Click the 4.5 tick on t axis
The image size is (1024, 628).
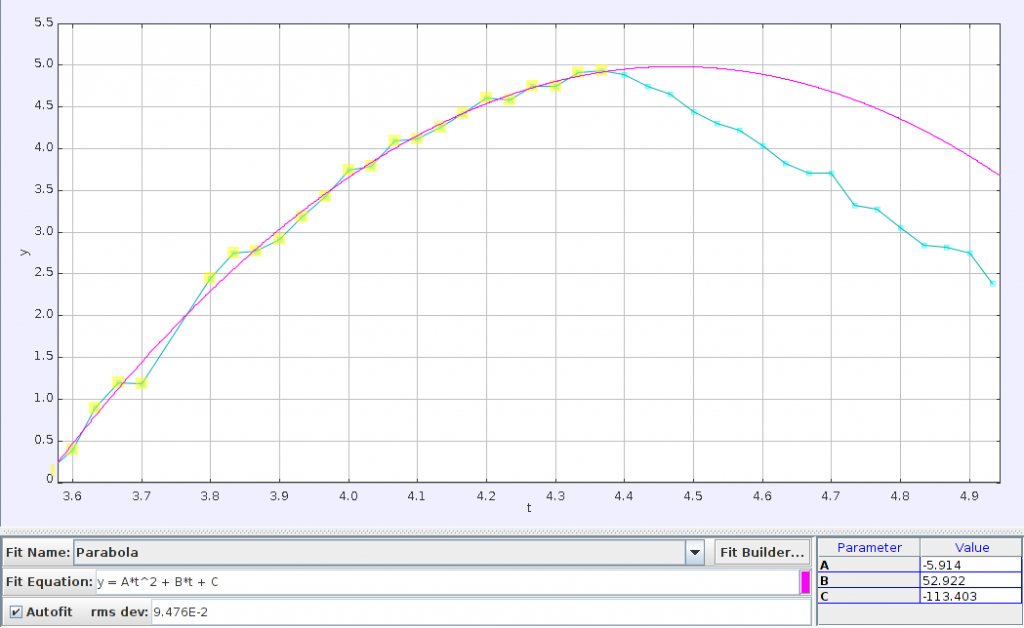coord(693,496)
